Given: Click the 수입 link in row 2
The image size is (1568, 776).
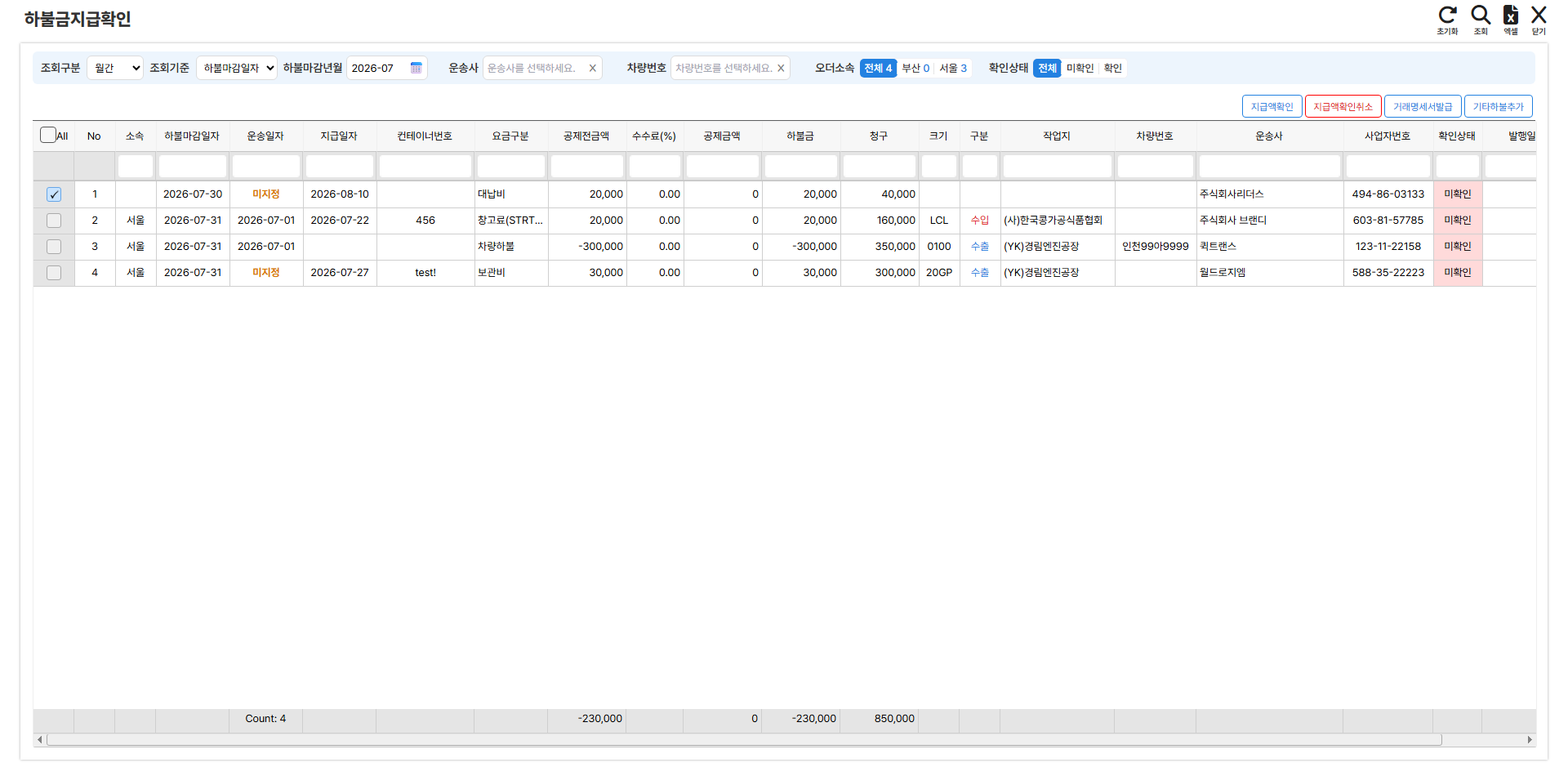Looking at the screenshot, I should (980, 221).
